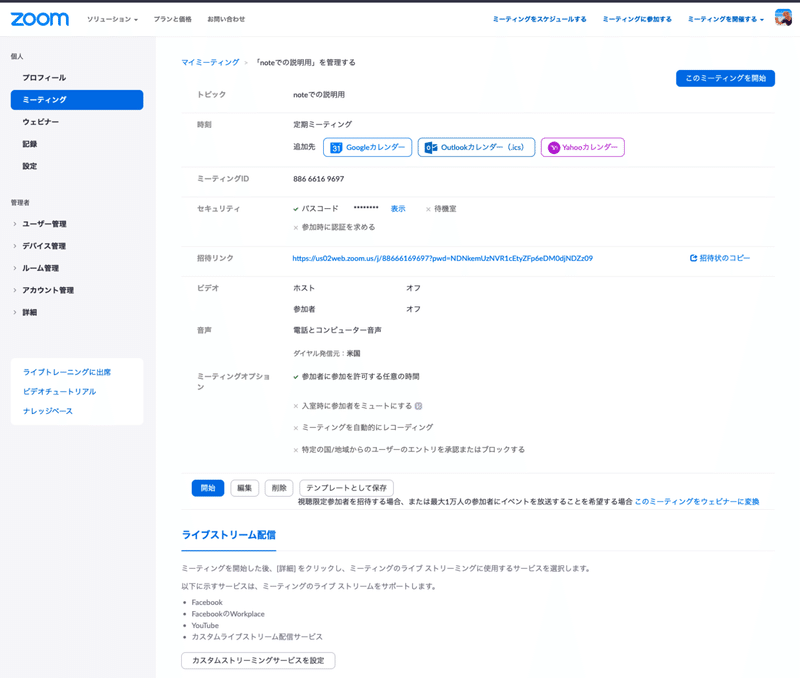The width and height of the screenshot is (800, 678).
Task: Select ミーティング in the sidebar
Action: [x=77, y=100]
